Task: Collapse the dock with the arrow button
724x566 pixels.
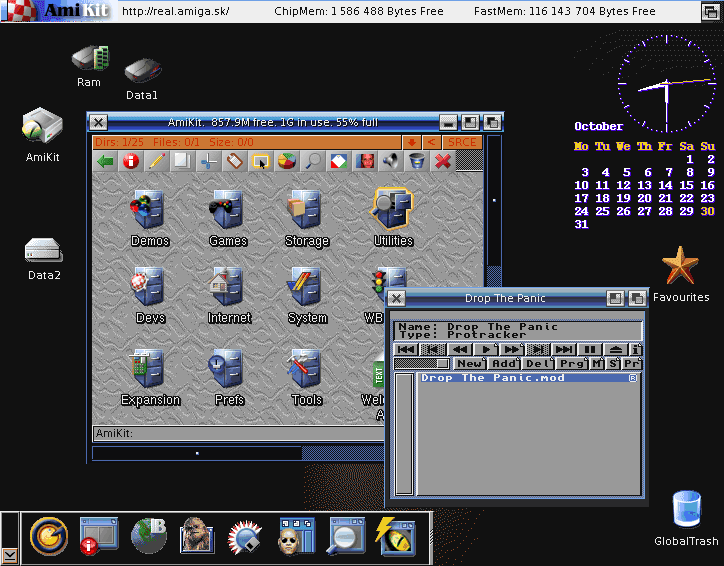Action: (x=10, y=555)
